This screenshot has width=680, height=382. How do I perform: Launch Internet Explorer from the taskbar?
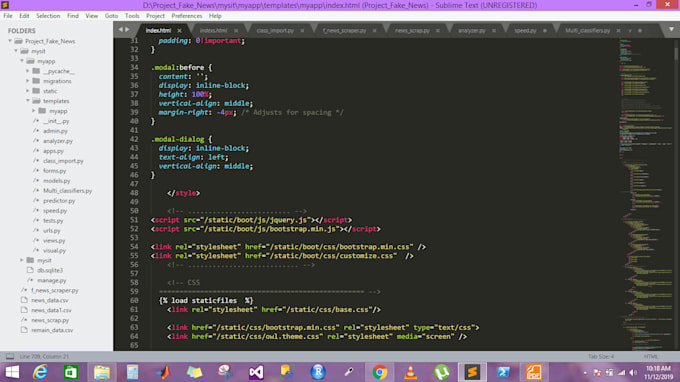[40, 372]
